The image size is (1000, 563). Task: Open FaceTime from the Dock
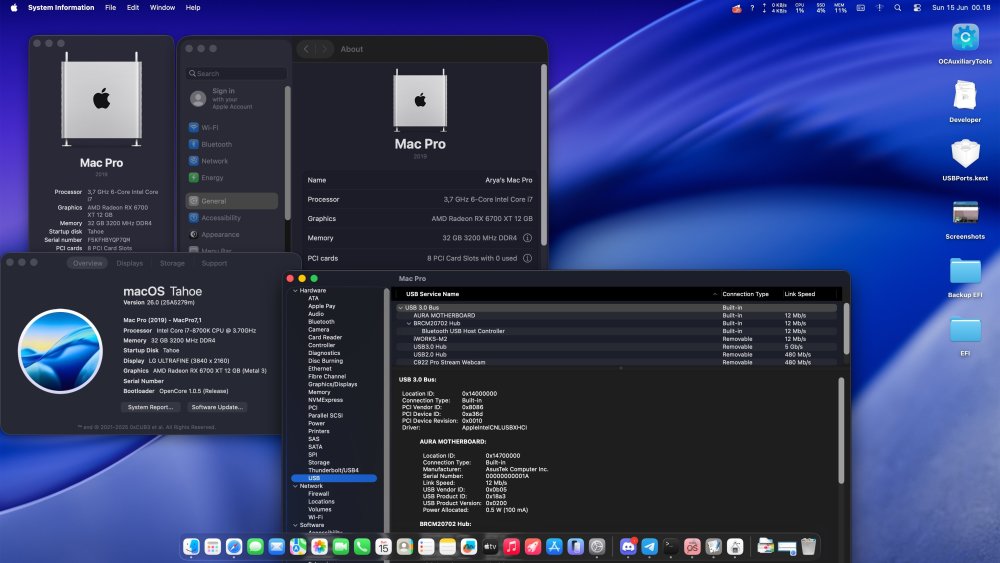(x=341, y=546)
